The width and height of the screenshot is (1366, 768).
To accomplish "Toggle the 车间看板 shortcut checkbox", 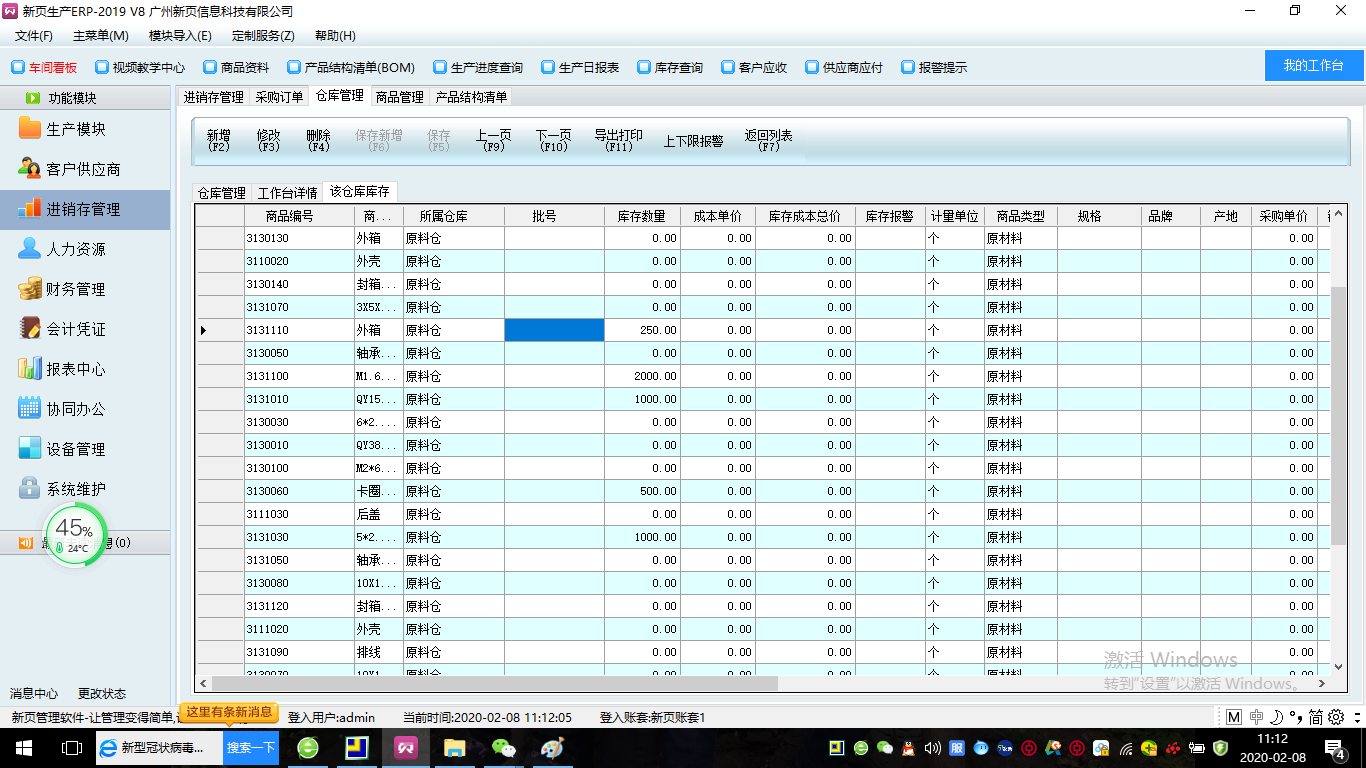I will tap(18, 68).
